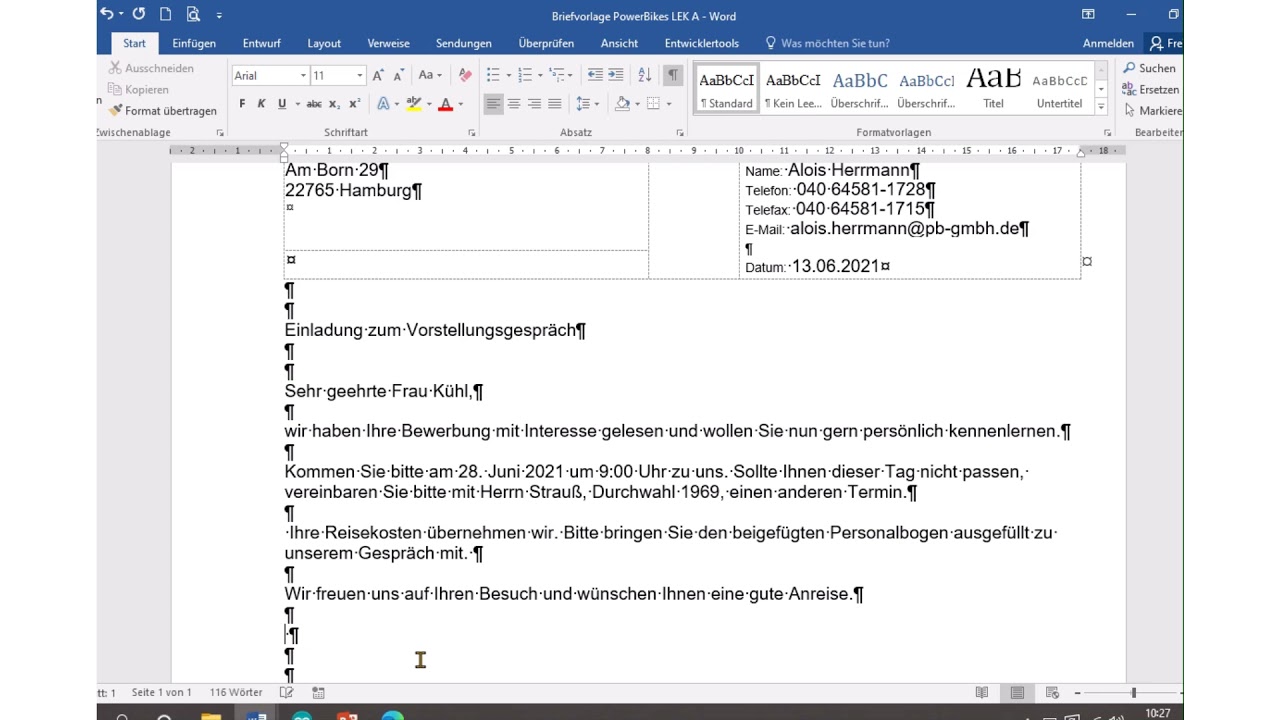This screenshot has height=720, width=1280.
Task: Open the Einfügen tab
Action: pos(194,43)
